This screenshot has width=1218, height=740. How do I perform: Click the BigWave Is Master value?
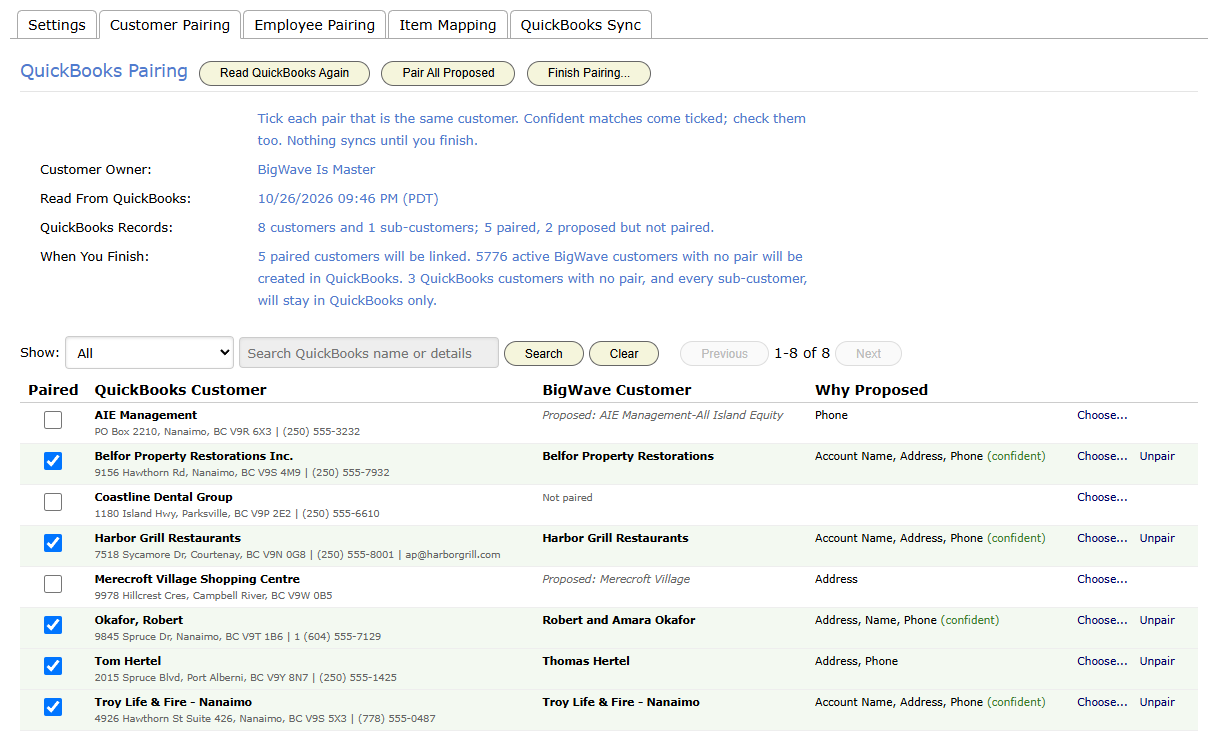317,170
